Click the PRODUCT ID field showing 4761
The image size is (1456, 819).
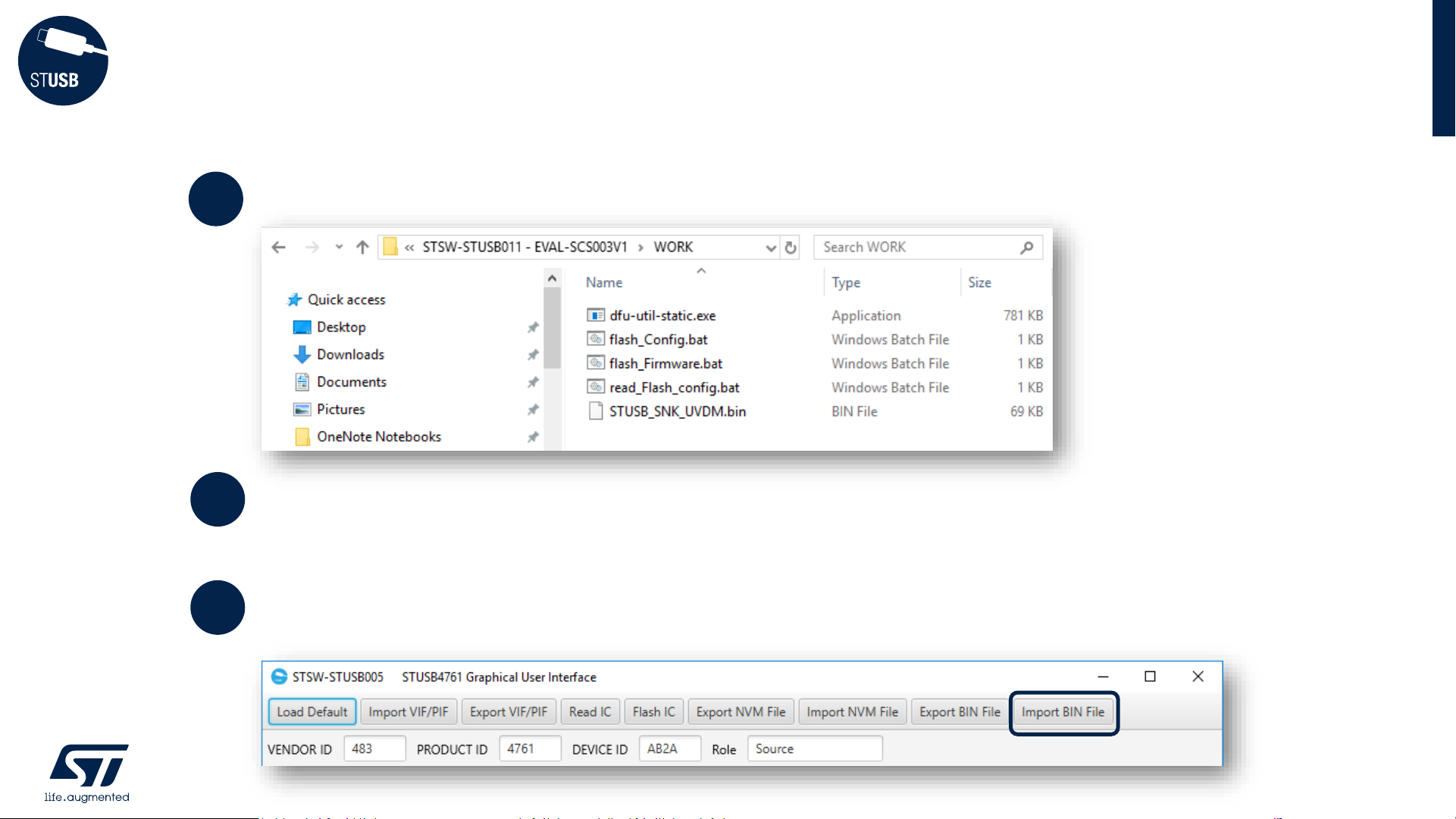tap(530, 749)
